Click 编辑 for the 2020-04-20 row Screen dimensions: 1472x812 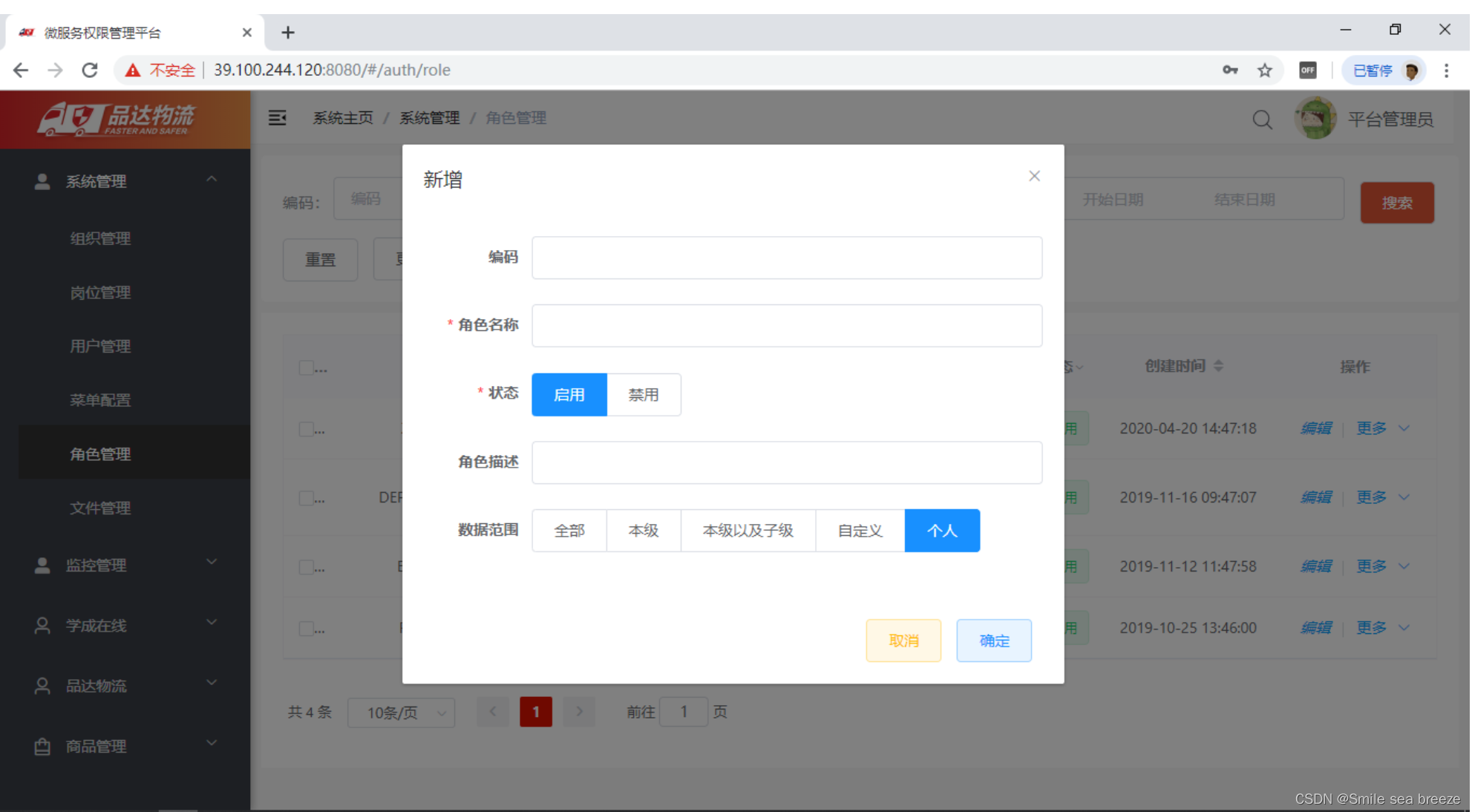1316,428
